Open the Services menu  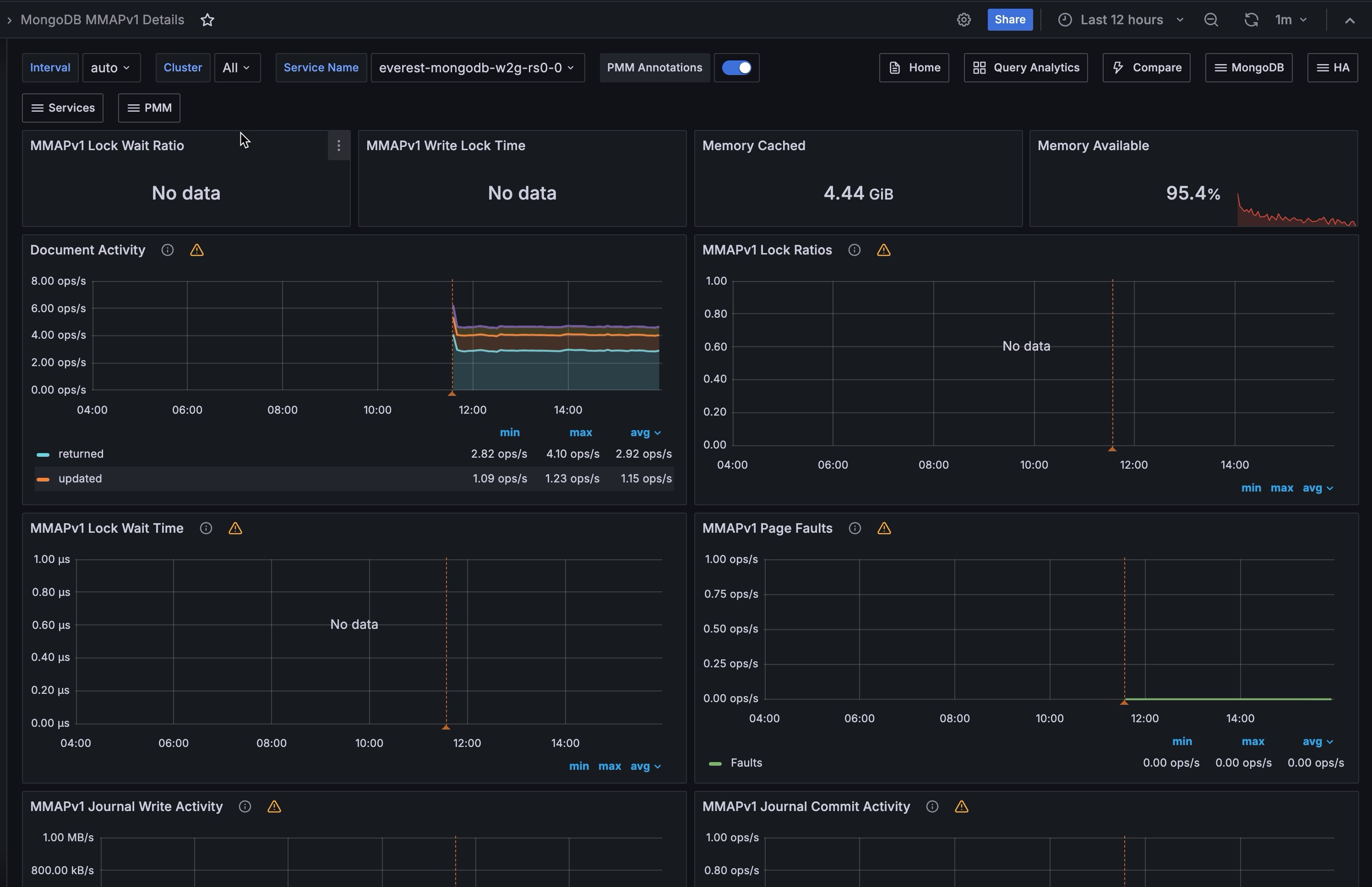pos(63,108)
